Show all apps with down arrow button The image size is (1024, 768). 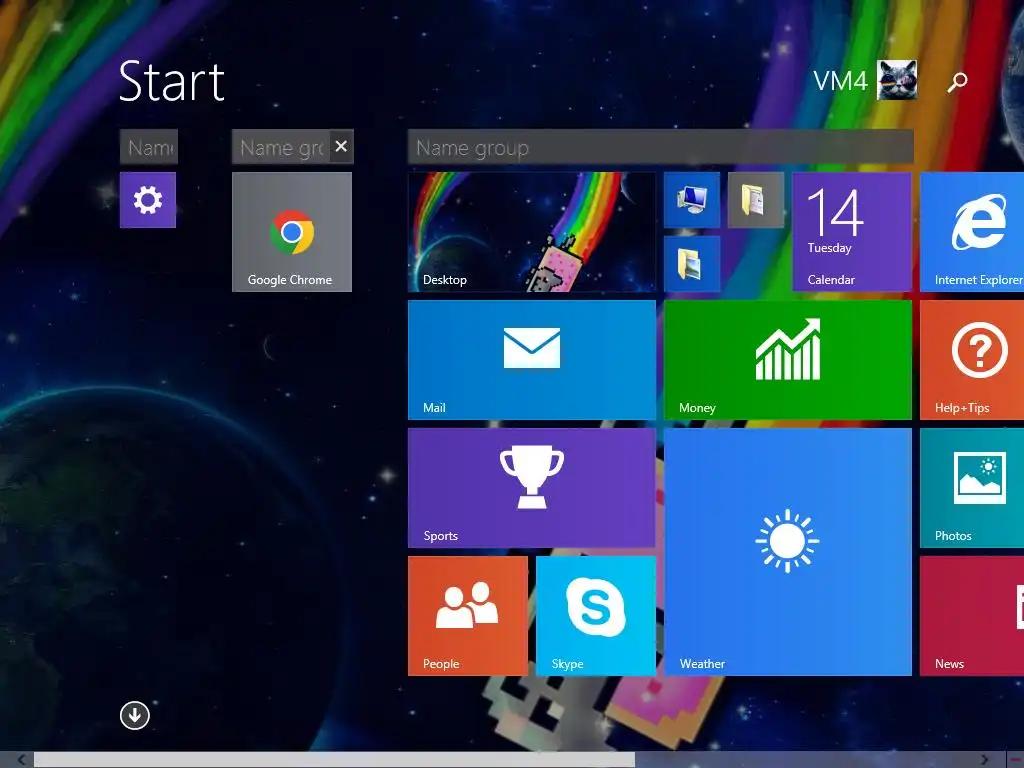point(135,715)
